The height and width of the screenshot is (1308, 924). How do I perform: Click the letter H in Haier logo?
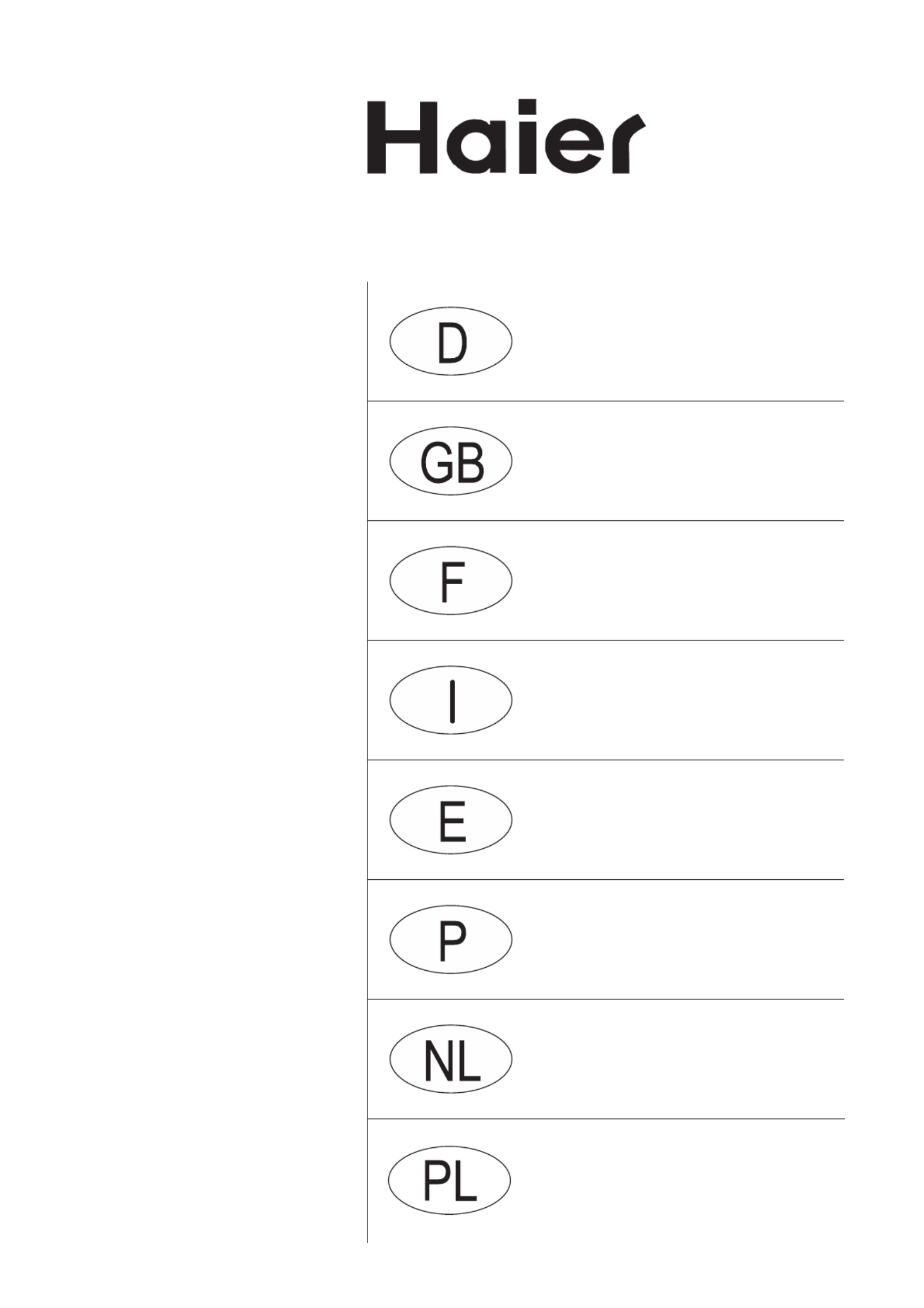point(401,137)
